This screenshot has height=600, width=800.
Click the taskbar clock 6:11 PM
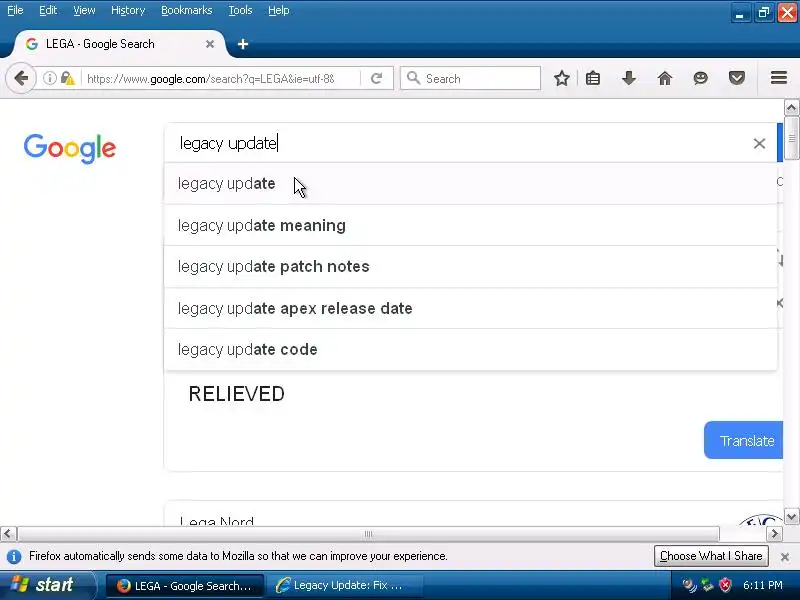pos(763,585)
